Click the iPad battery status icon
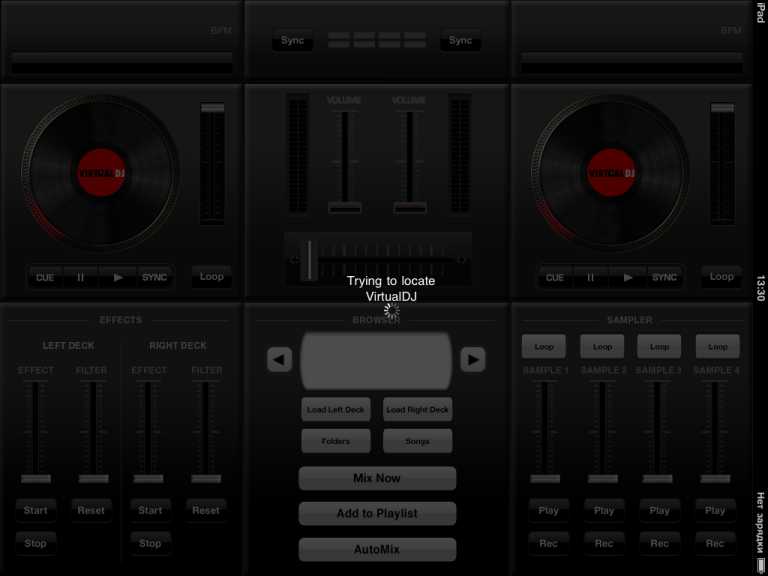This screenshot has height=576, width=768. 760,565
